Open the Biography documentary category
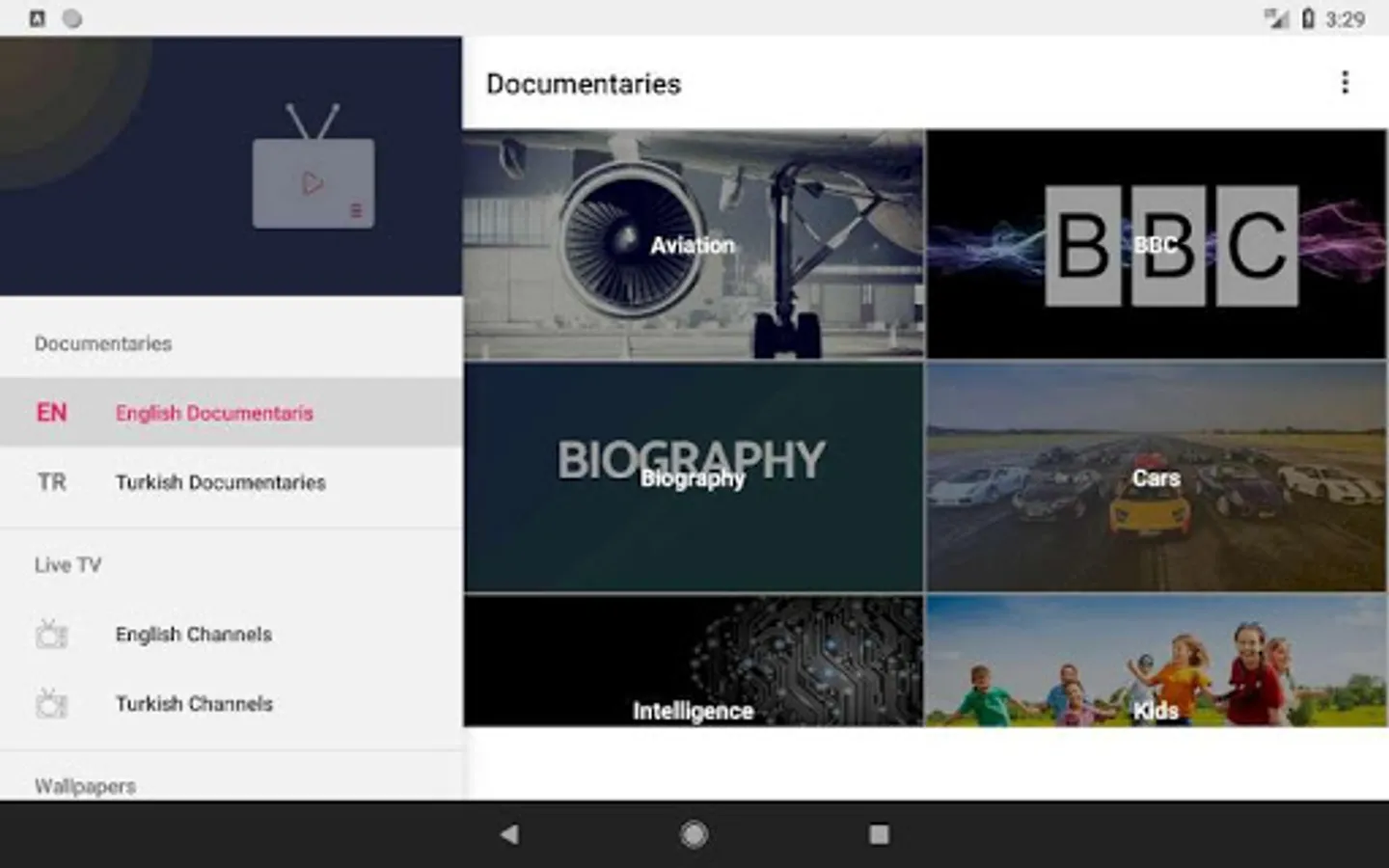Viewport: 1389px width, 868px height. [x=694, y=477]
